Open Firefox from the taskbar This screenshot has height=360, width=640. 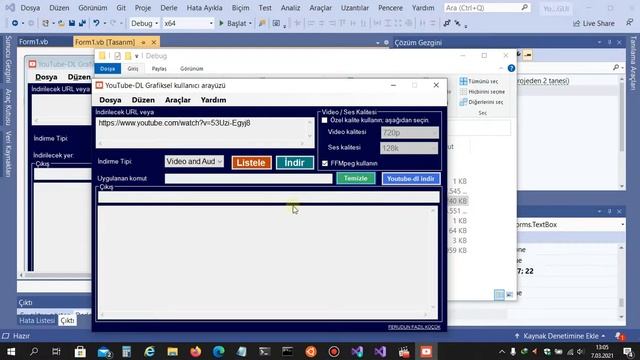coord(196,351)
